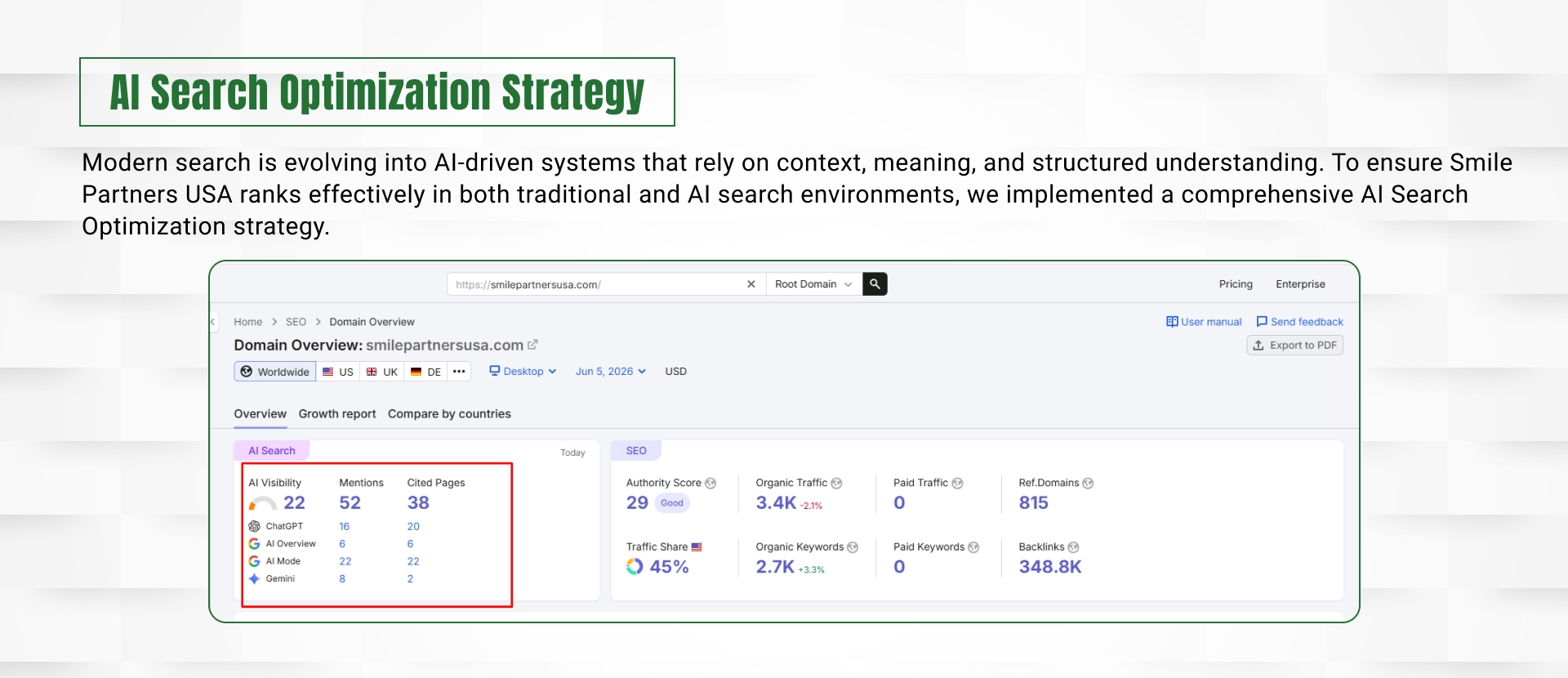Viewport: 1568px width, 678px height.
Task: Open the Desktop device dropdown
Action: (x=523, y=371)
